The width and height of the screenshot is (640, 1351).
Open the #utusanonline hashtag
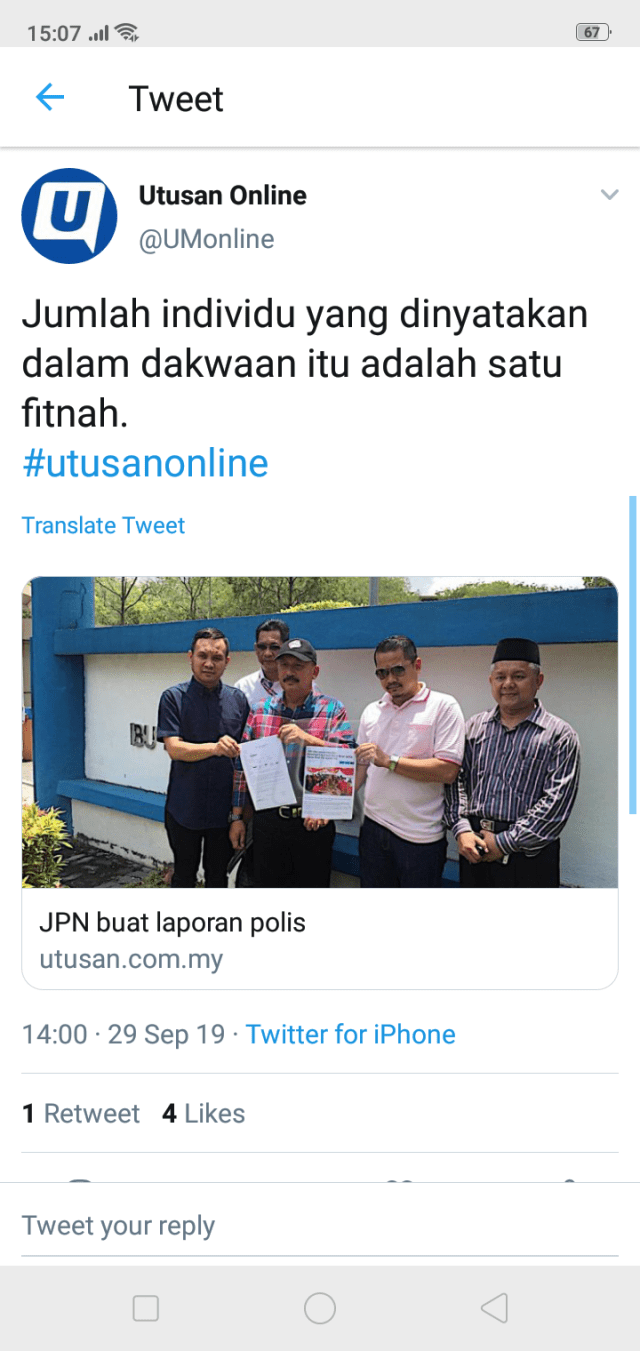[145, 463]
